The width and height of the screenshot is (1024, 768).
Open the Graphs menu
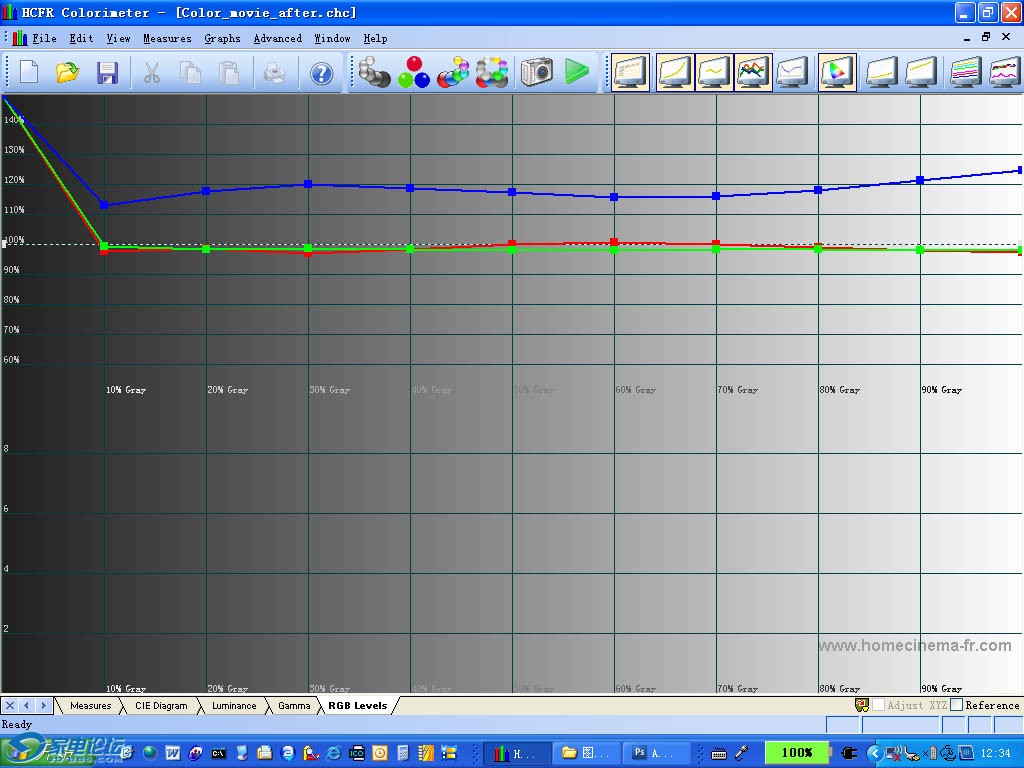point(222,38)
